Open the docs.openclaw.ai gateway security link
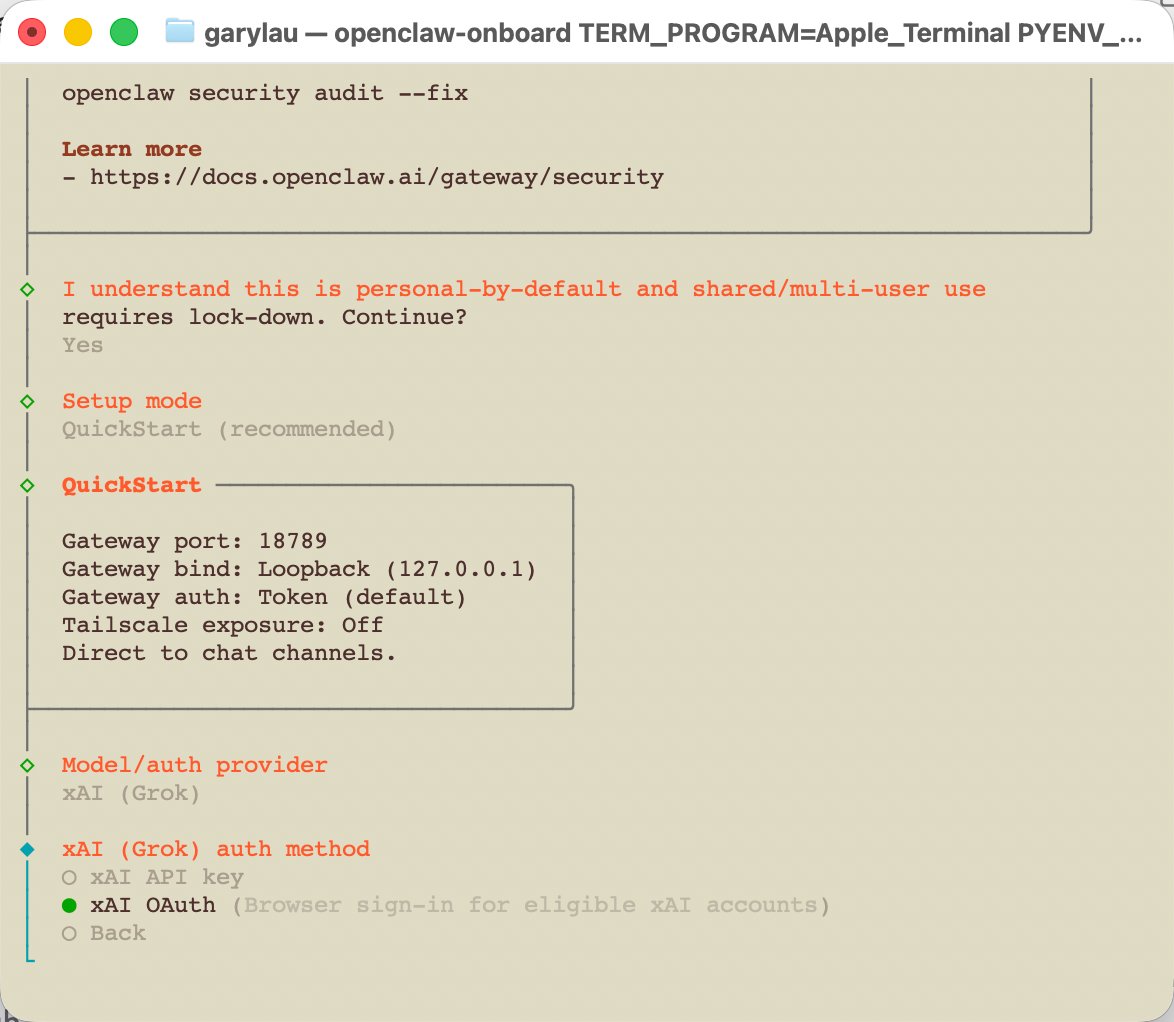 click(377, 177)
